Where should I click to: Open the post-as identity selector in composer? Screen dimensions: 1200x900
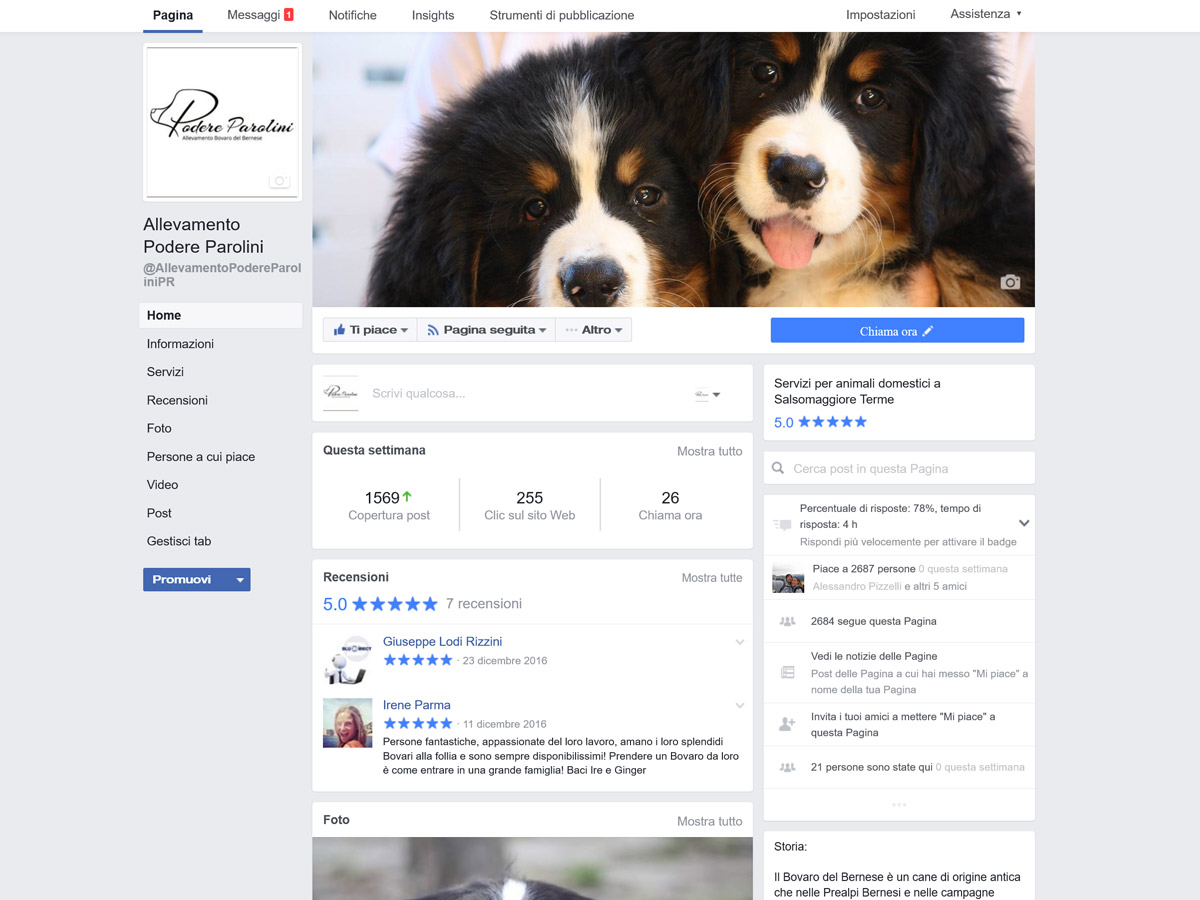(x=708, y=394)
